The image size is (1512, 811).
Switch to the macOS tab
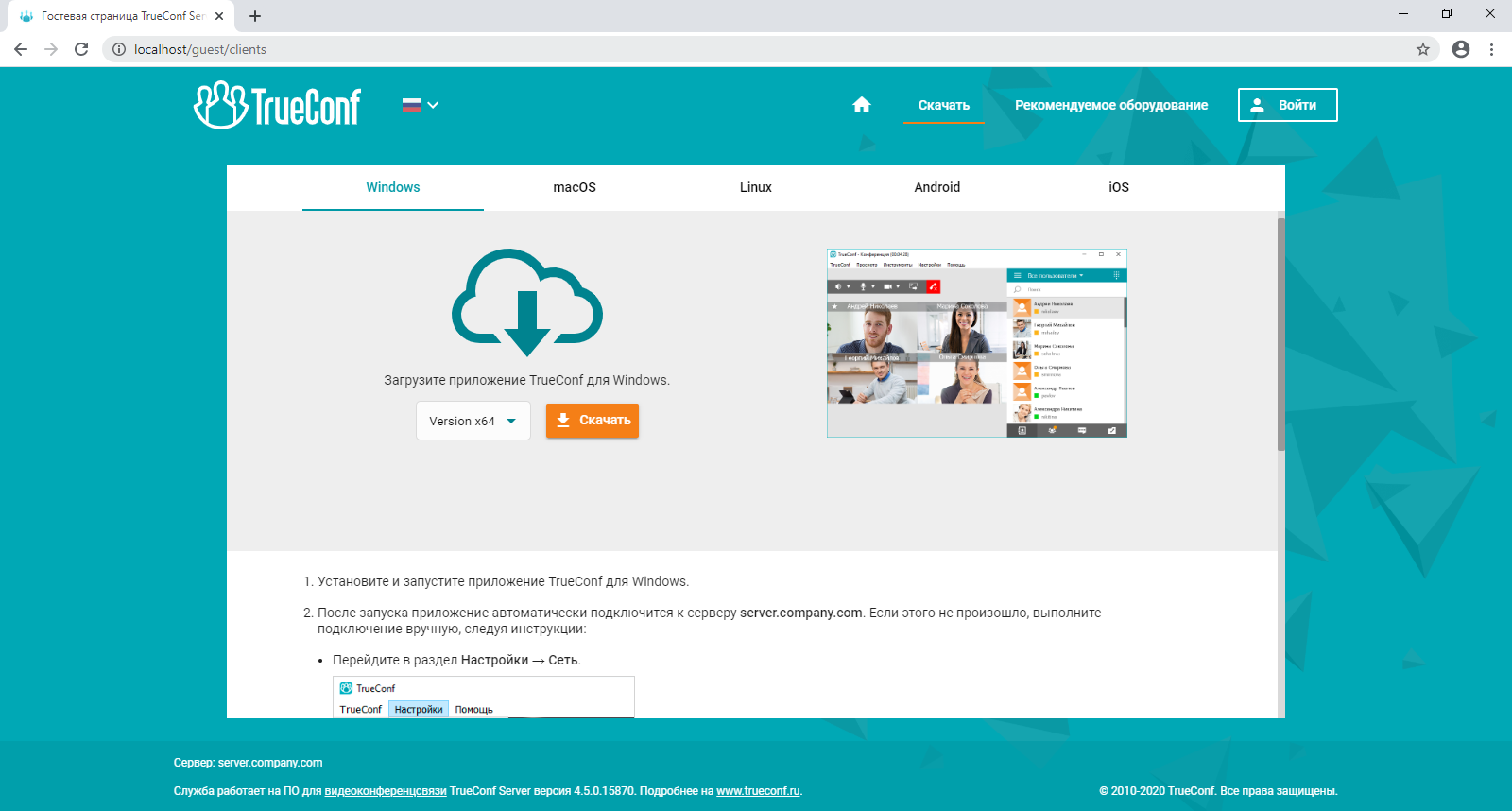[575, 187]
